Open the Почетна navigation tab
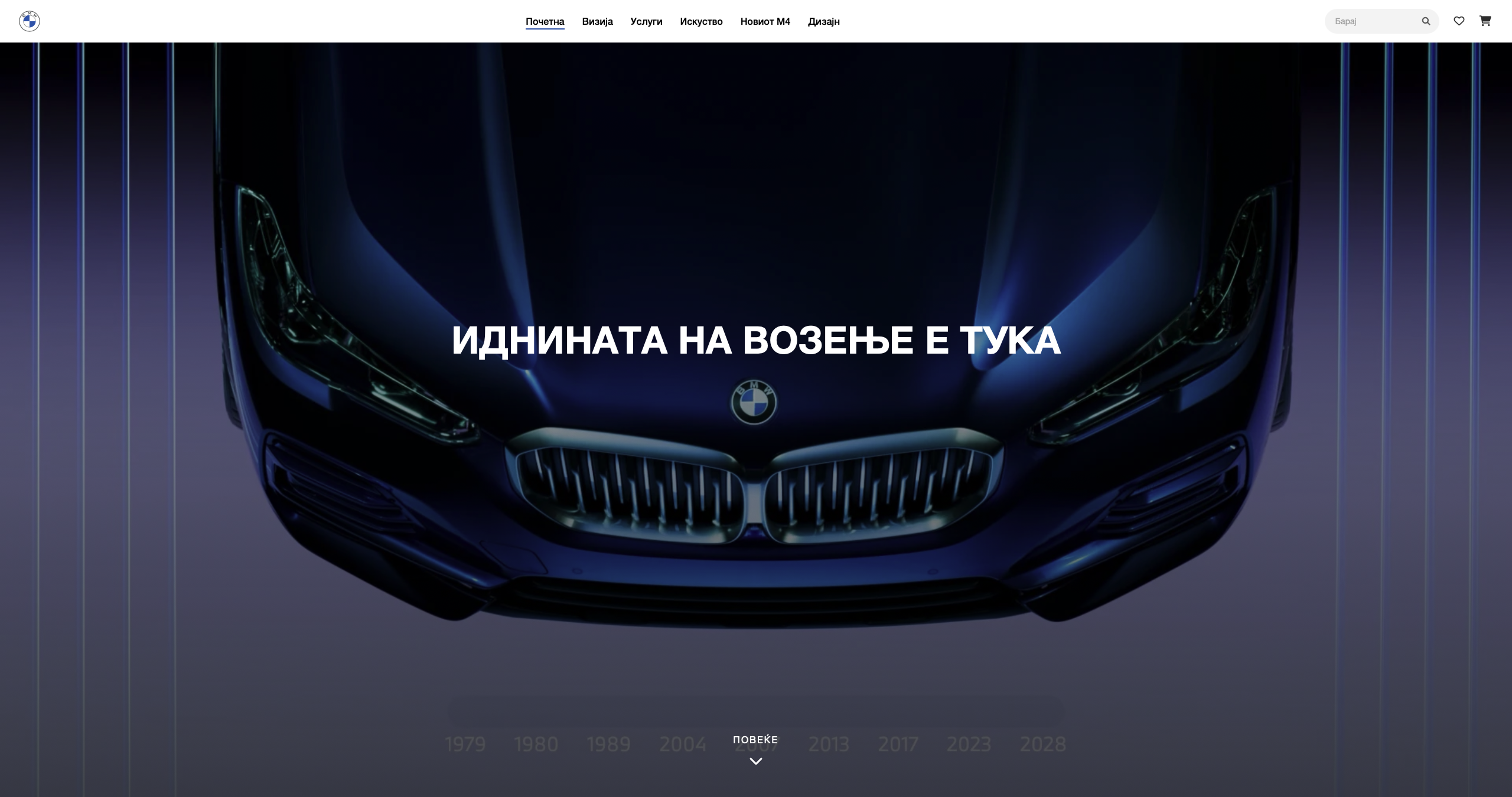The width and height of the screenshot is (1512, 797). (x=545, y=21)
